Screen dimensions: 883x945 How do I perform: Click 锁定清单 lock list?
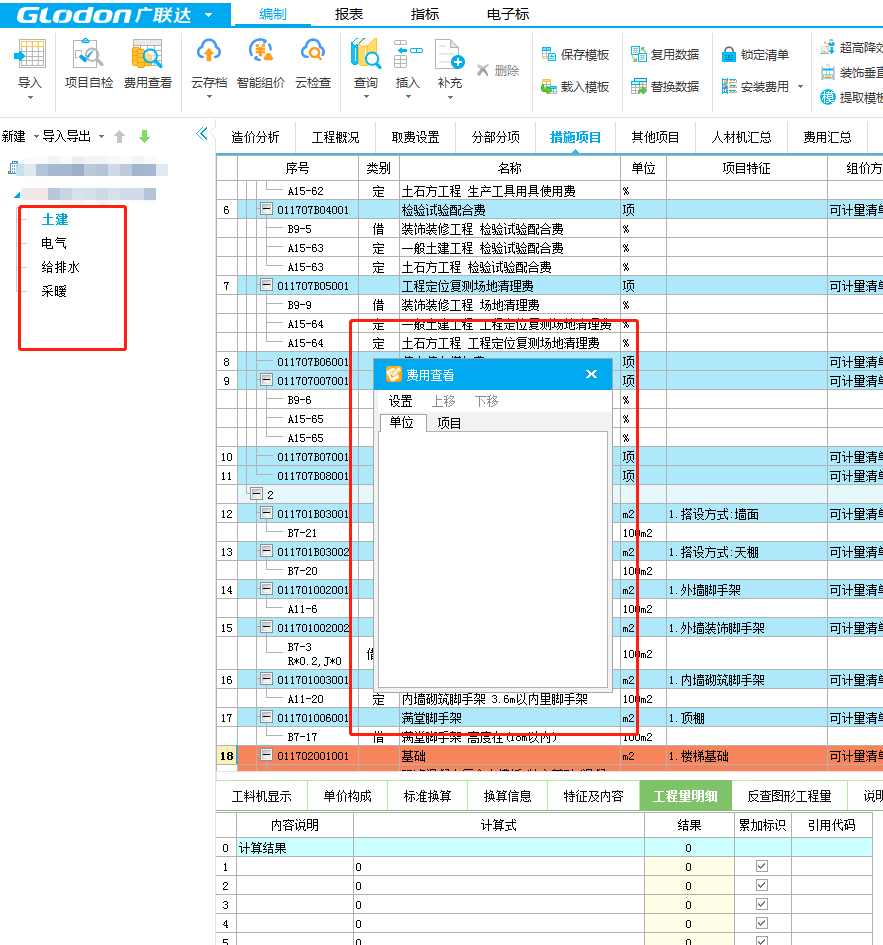[x=755, y=55]
